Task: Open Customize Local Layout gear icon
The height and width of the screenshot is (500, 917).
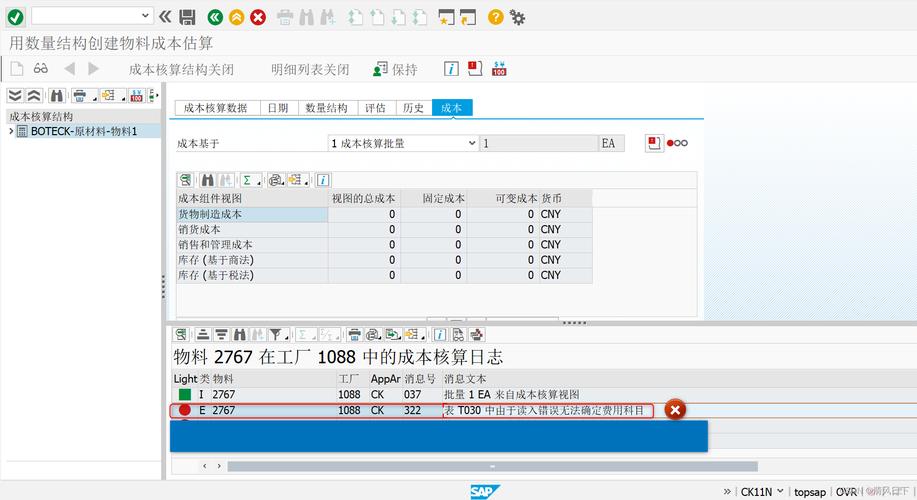Action: pyautogui.click(x=518, y=18)
